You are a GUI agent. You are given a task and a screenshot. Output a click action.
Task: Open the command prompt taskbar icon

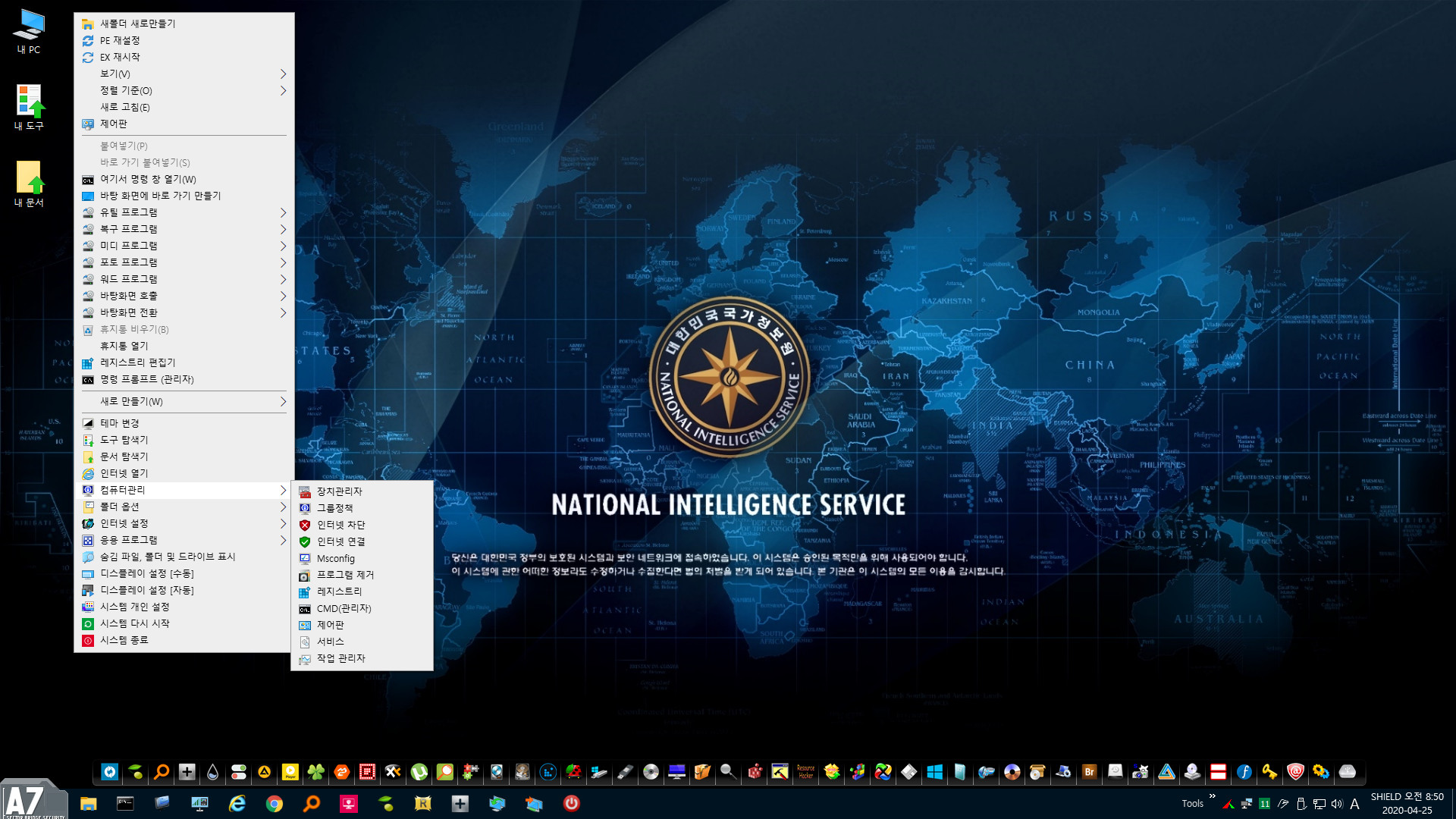pyautogui.click(x=126, y=804)
